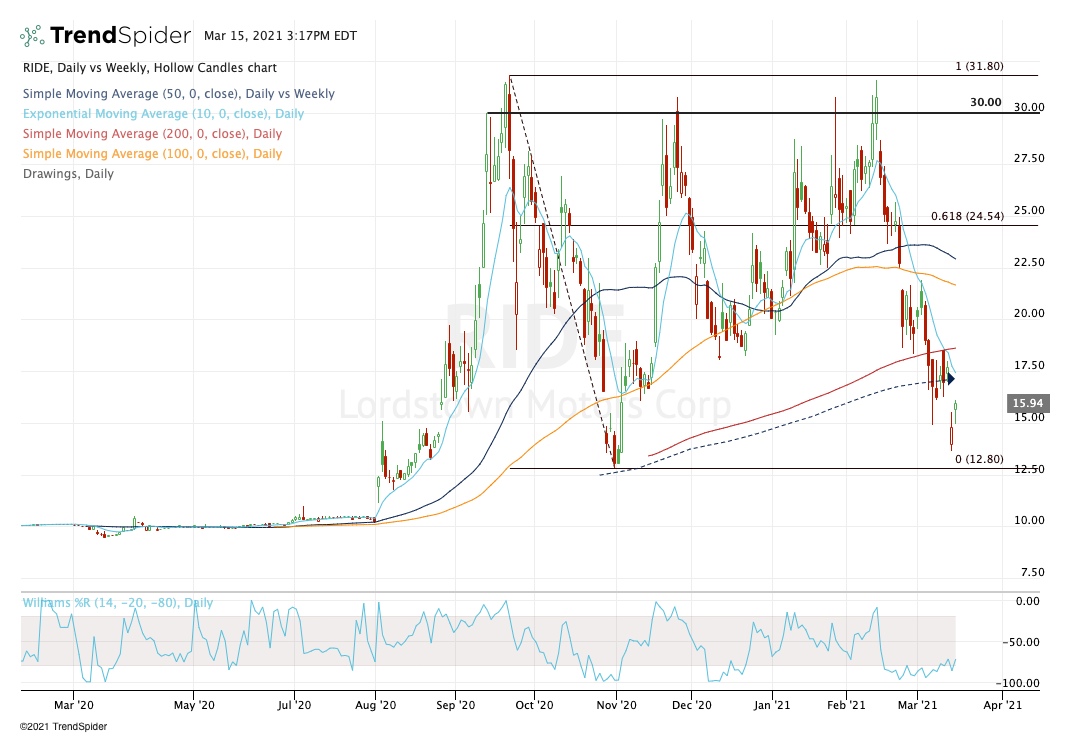Select the Exponential Moving Average 10 legend entry
Screen dimensions: 1070x736
tap(162, 114)
